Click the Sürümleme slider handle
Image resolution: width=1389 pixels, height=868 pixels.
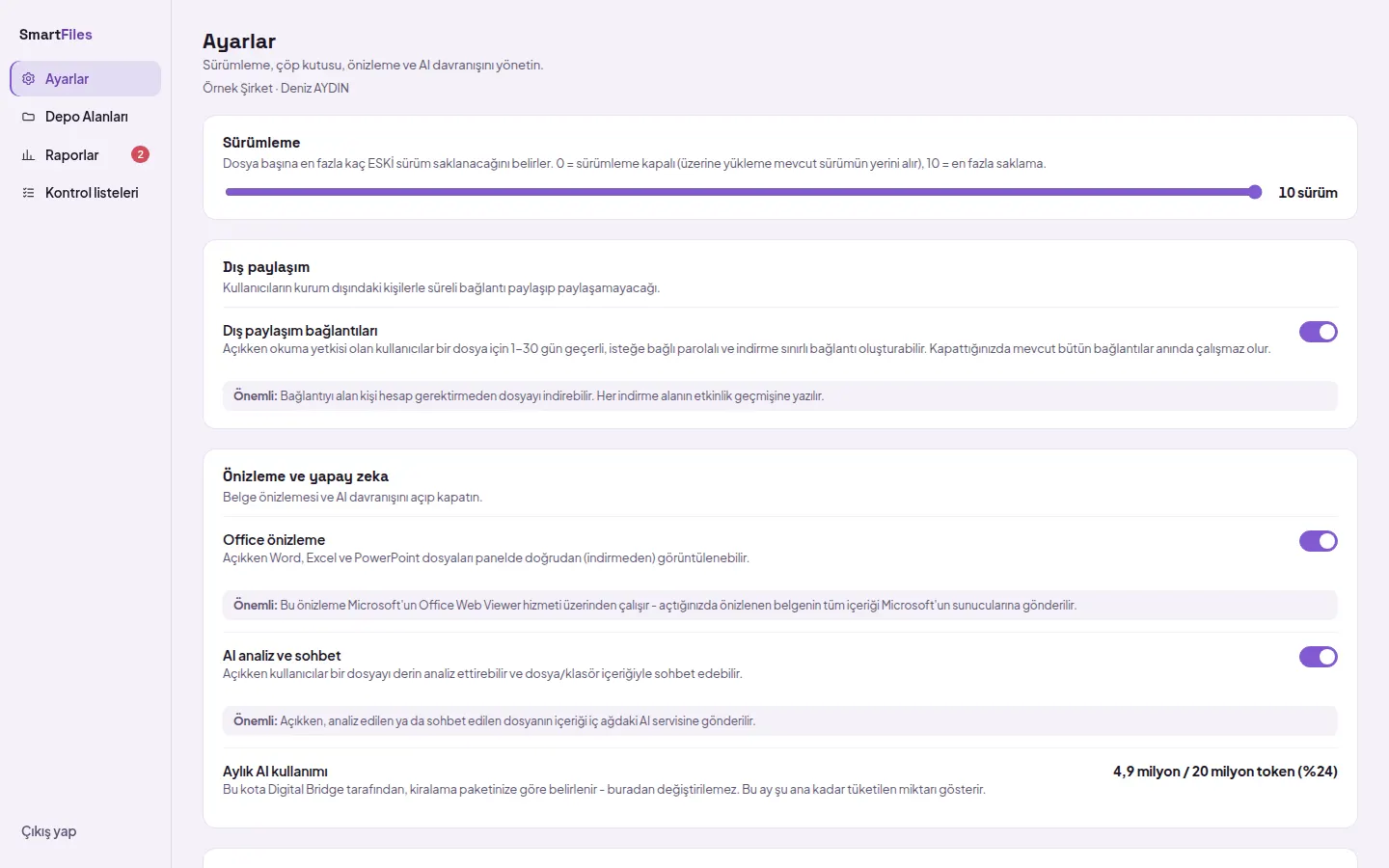coord(1255,192)
